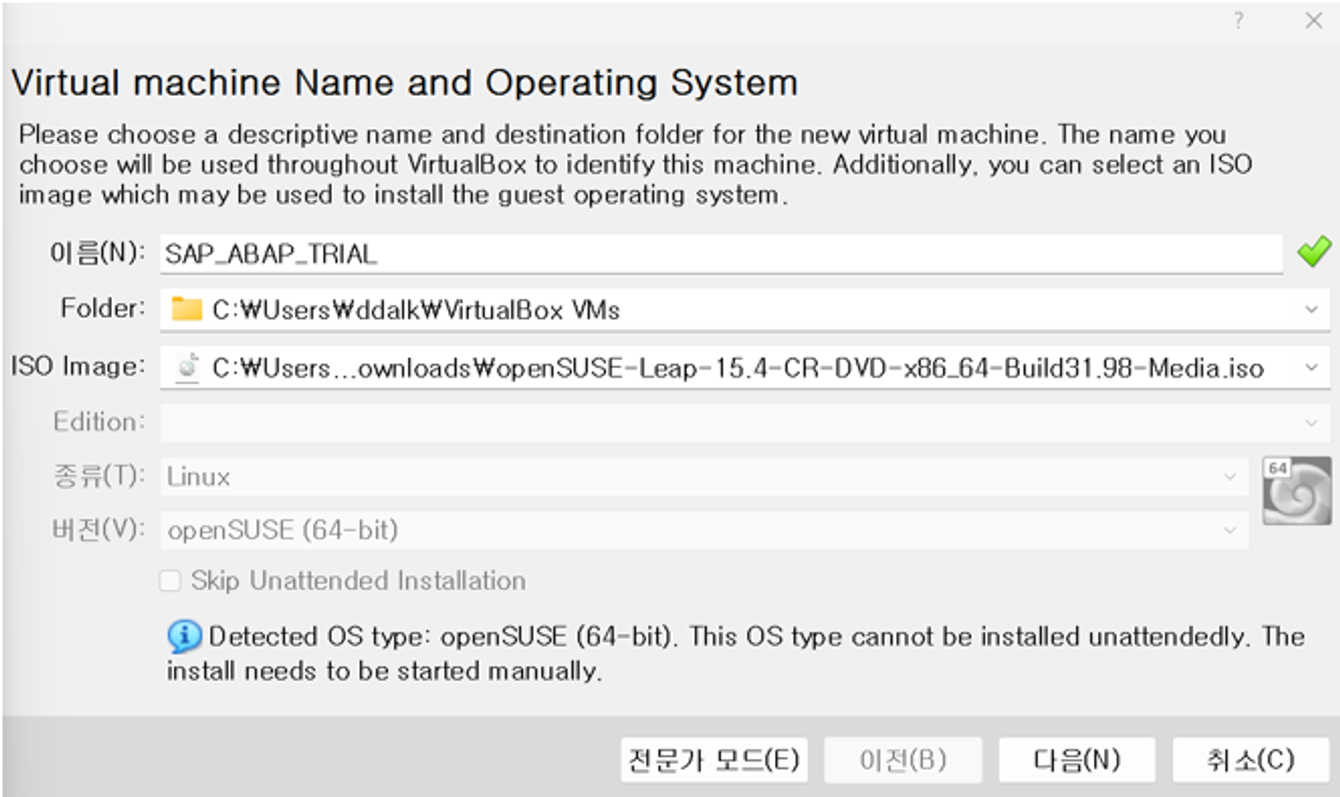Click the 이름(N) label
Screen dimensions: 1340x797
pos(98,252)
